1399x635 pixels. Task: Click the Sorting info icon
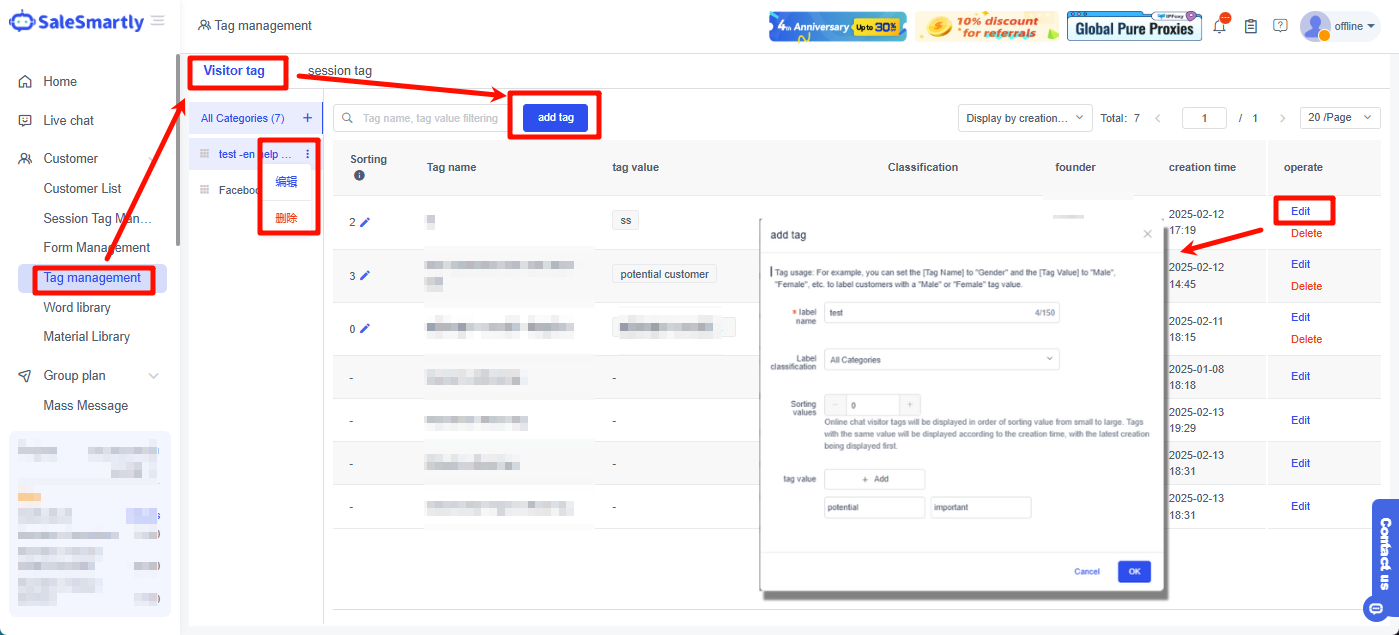pos(359,176)
